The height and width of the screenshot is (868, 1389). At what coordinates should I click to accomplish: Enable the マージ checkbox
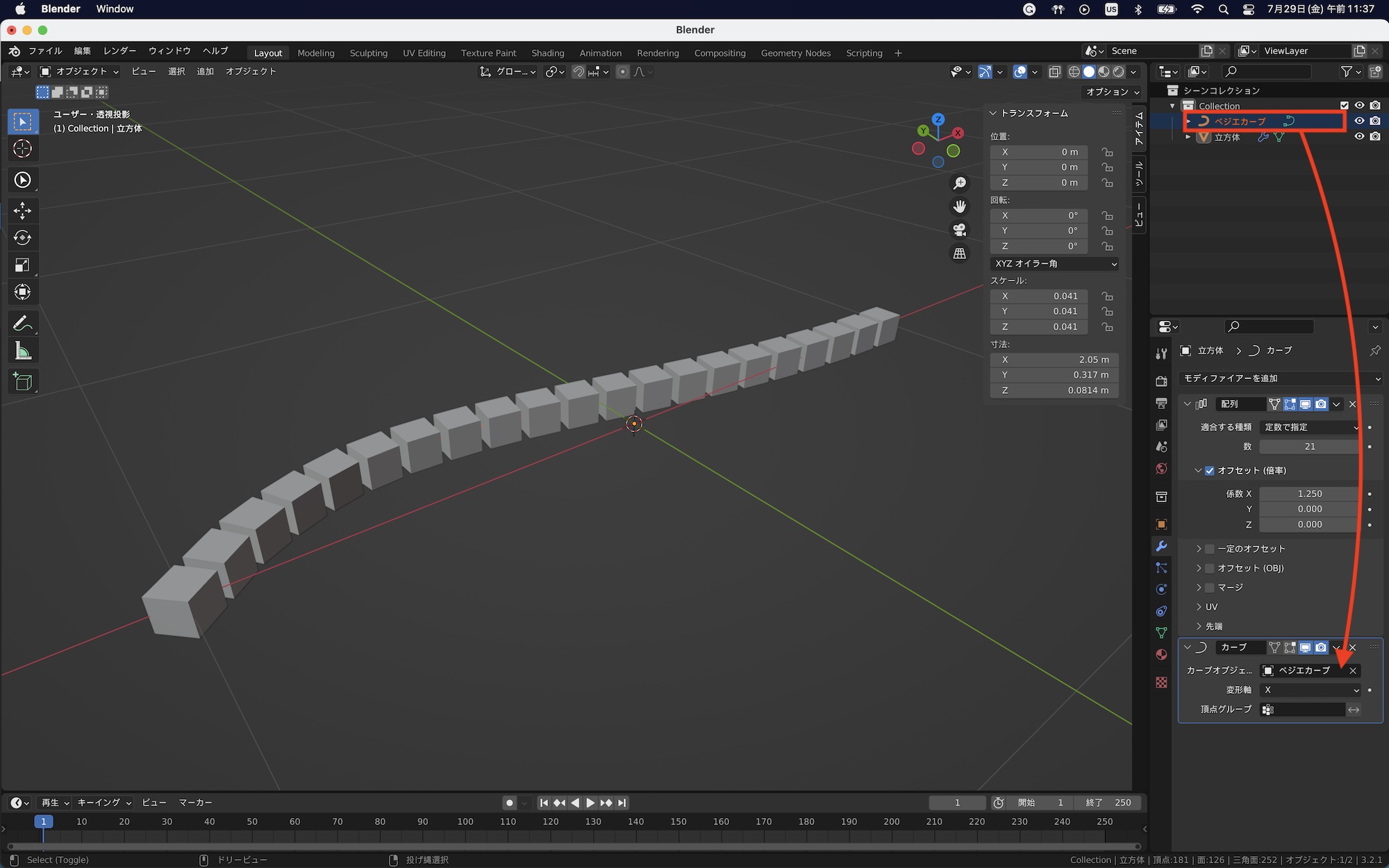point(1210,587)
